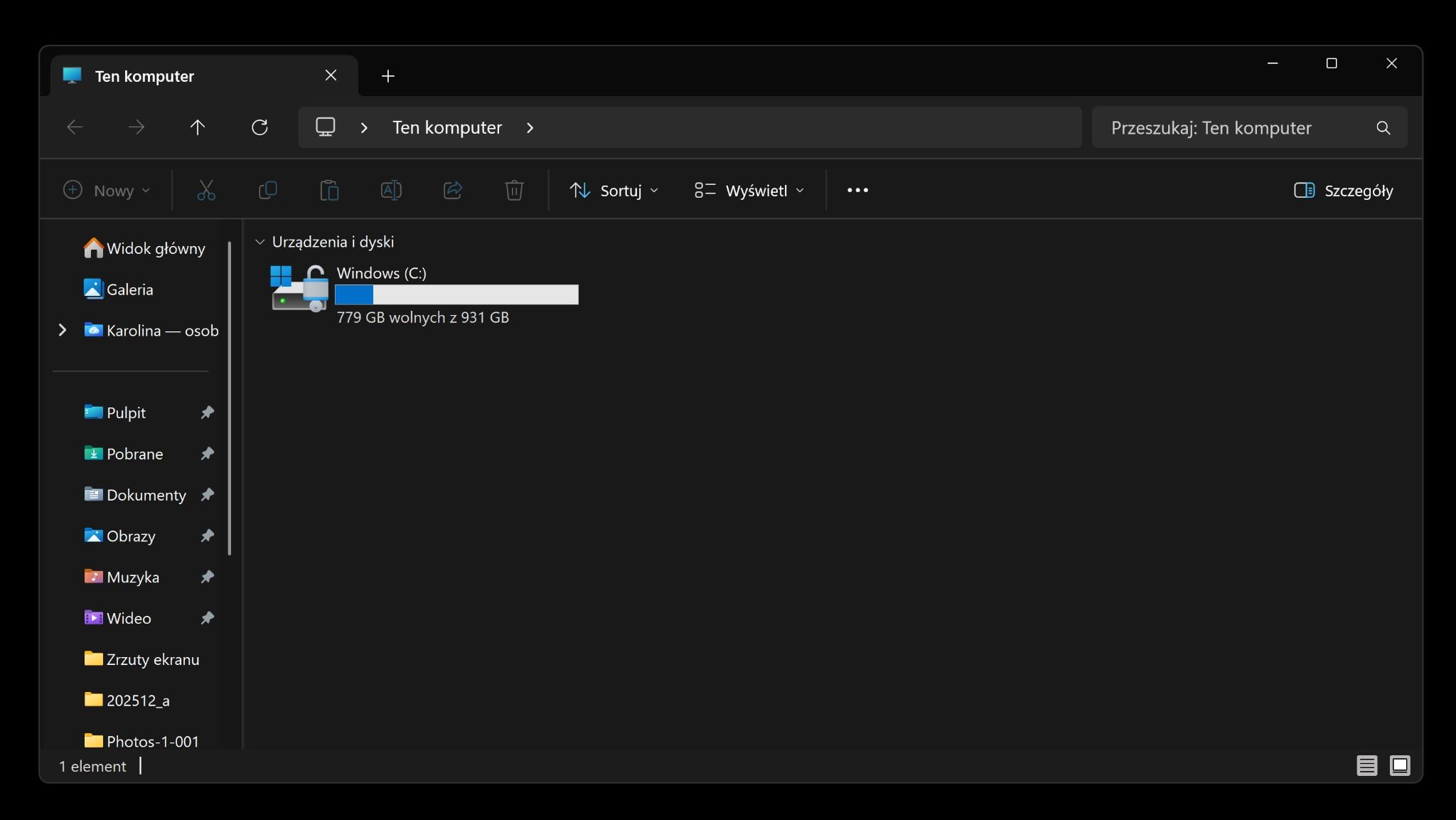Open Widok główny in sidebar

155,248
